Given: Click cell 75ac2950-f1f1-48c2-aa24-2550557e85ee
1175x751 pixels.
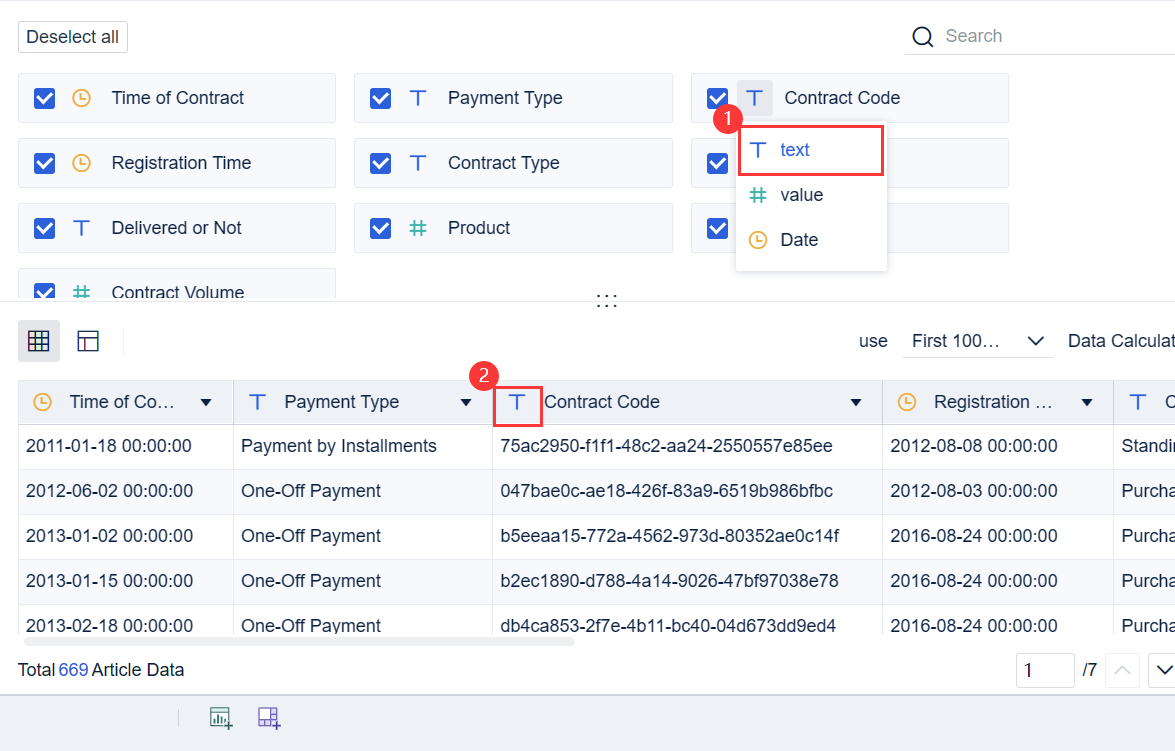Looking at the screenshot, I should click(687, 447).
